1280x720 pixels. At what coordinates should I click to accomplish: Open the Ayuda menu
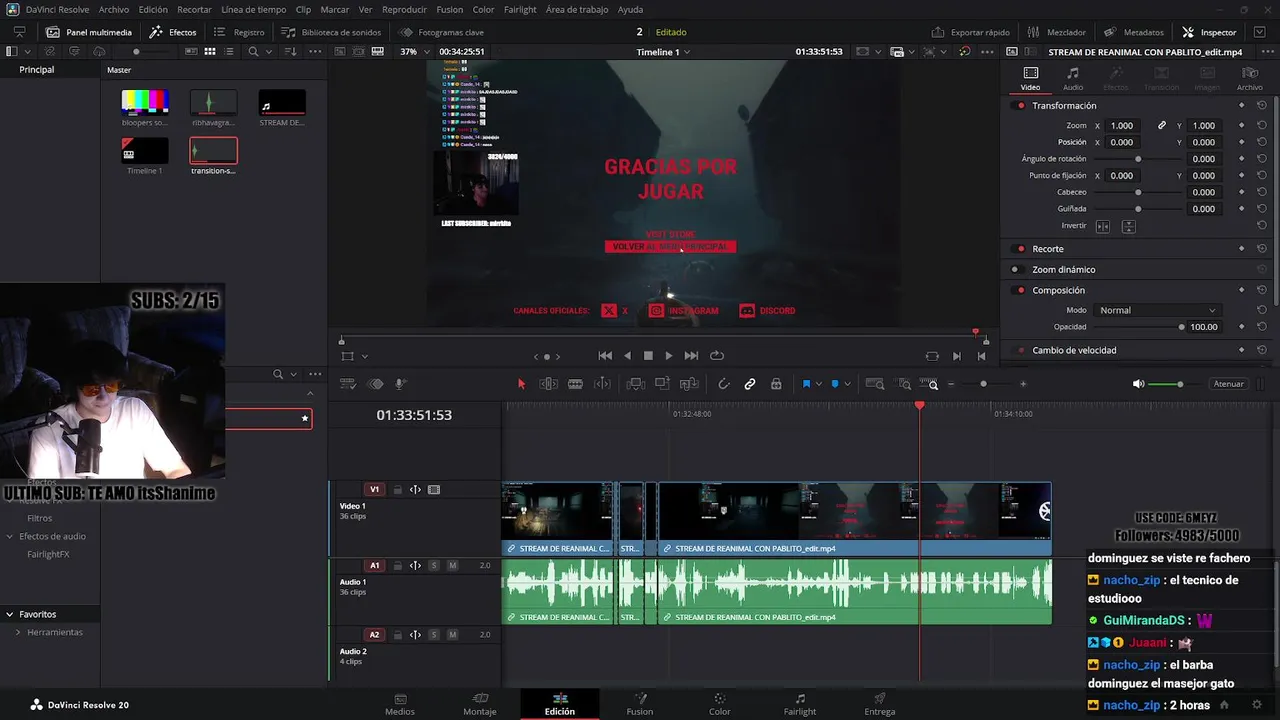coord(631,9)
